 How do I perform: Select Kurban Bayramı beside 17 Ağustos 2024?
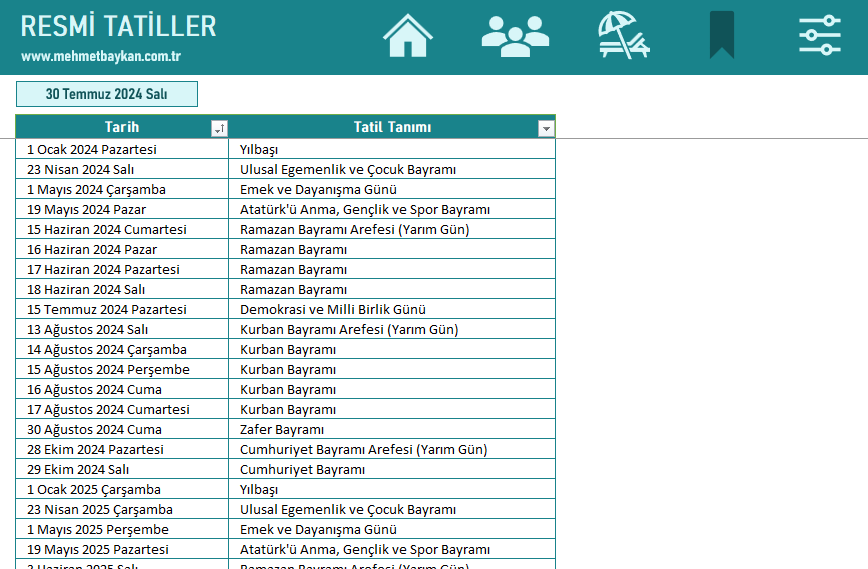(x=392, y=408)
